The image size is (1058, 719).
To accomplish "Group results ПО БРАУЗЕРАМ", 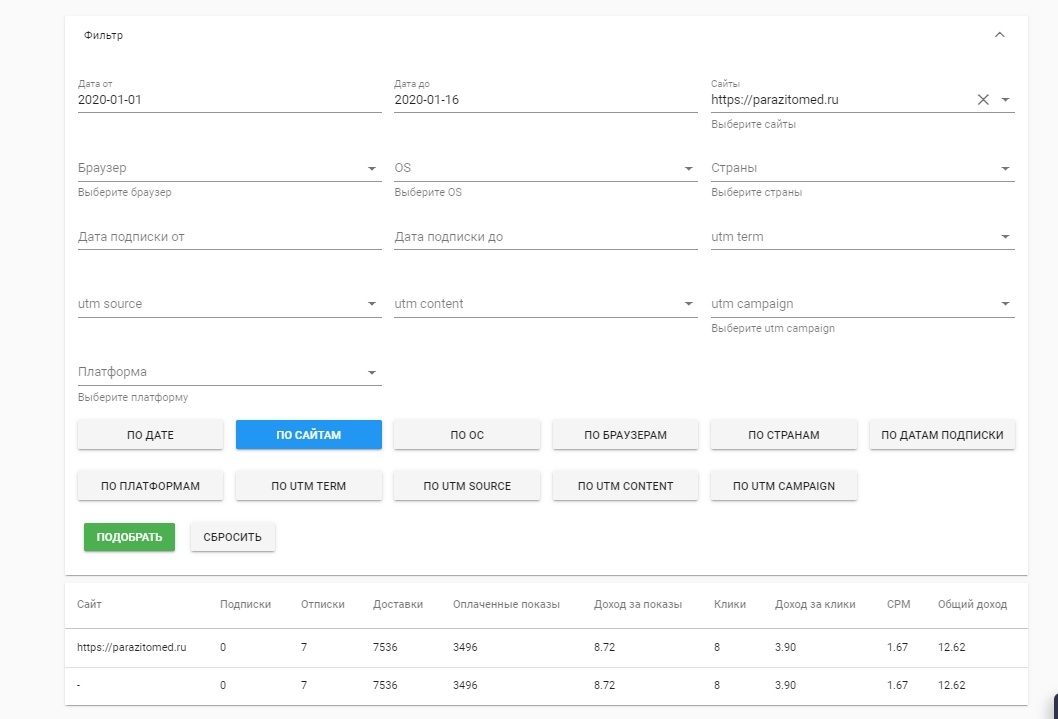I will click(x=625, y=435).
